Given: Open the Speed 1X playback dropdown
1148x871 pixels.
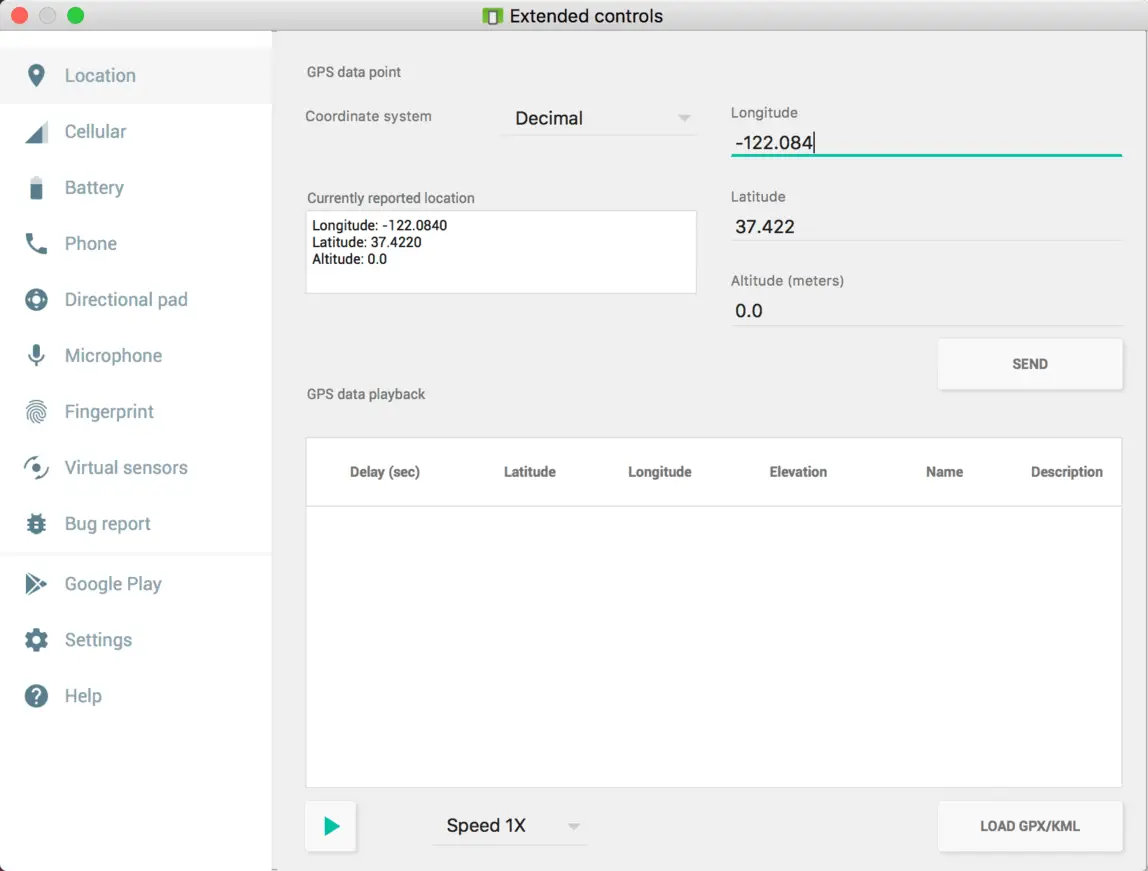Looking at the screenshot, I should pyautogui.click(x=510, y=825).
